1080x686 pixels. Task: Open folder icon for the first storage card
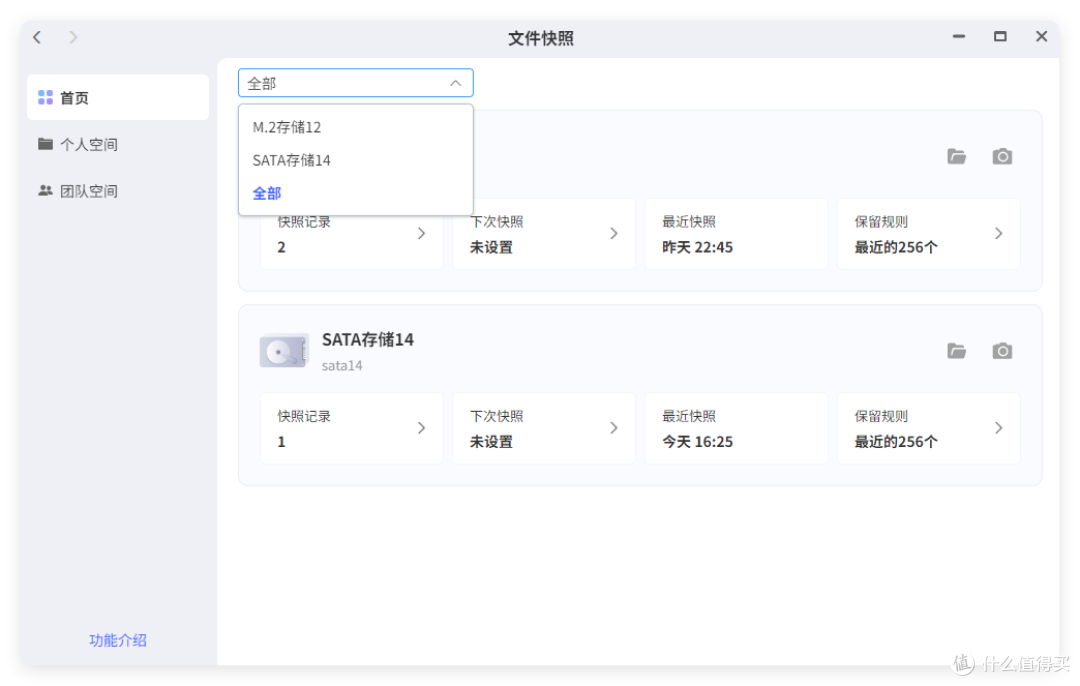[956, 156]
